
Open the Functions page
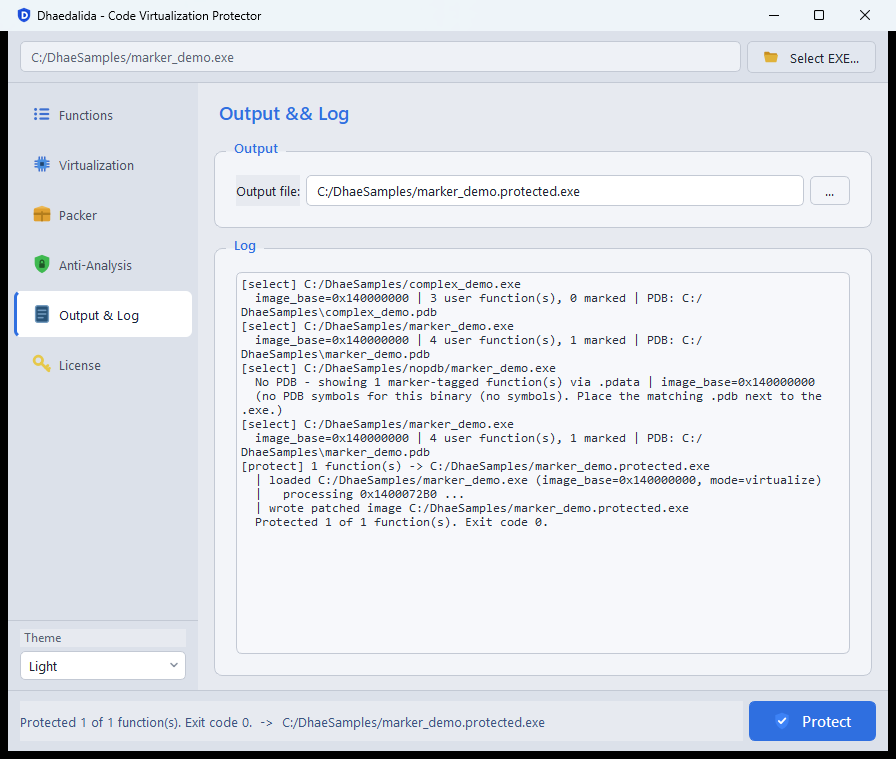[103, 115]
